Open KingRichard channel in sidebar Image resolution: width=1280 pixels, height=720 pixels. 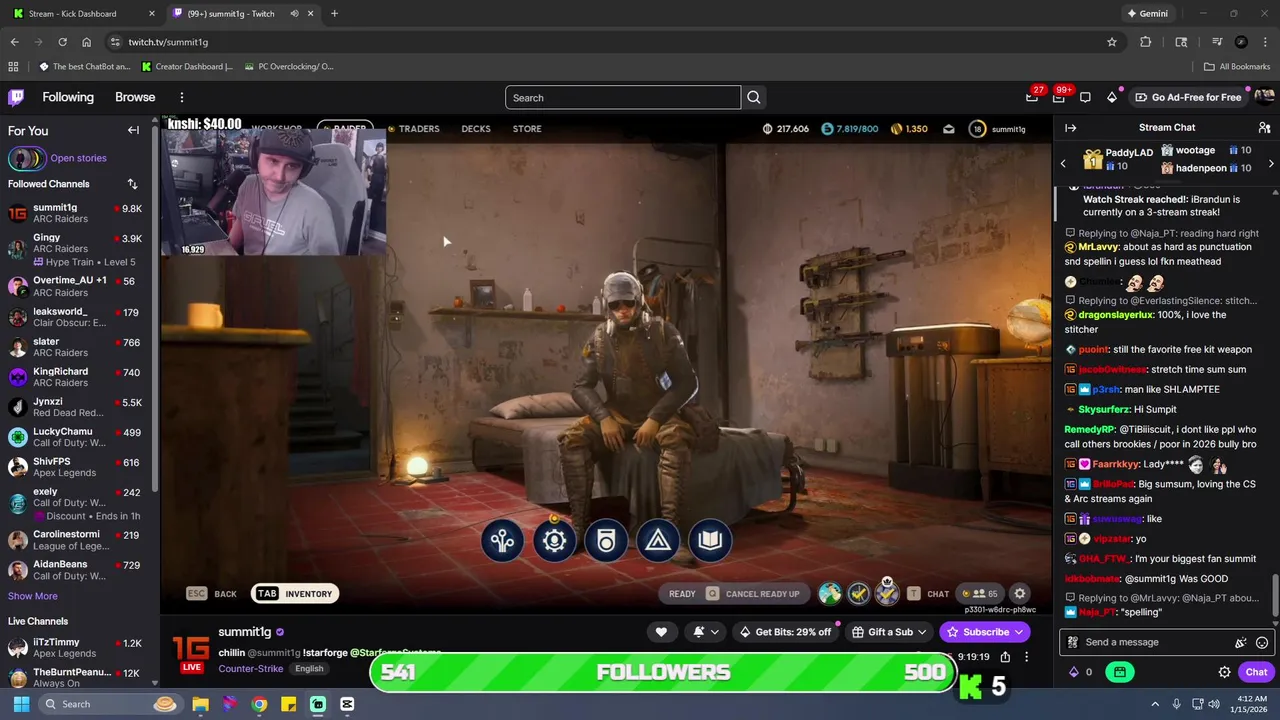pos(75,377)
